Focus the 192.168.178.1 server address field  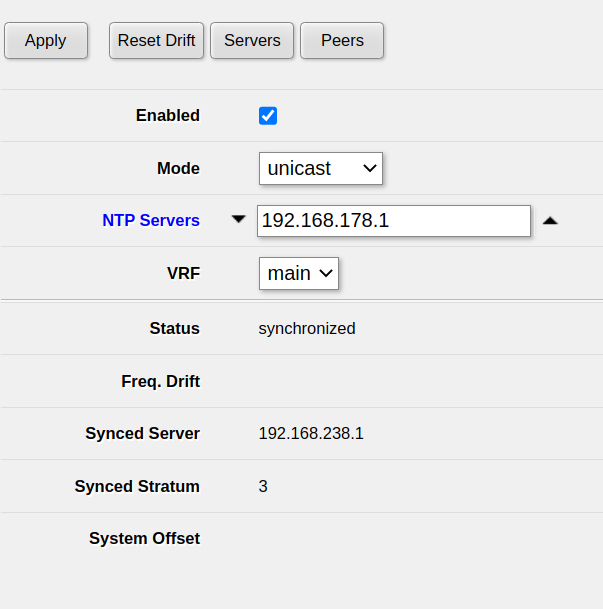(394, 221)
